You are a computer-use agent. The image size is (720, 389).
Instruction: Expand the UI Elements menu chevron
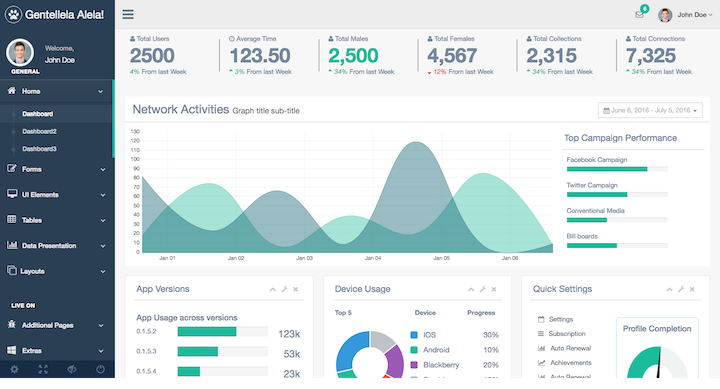tap(103, 195)
